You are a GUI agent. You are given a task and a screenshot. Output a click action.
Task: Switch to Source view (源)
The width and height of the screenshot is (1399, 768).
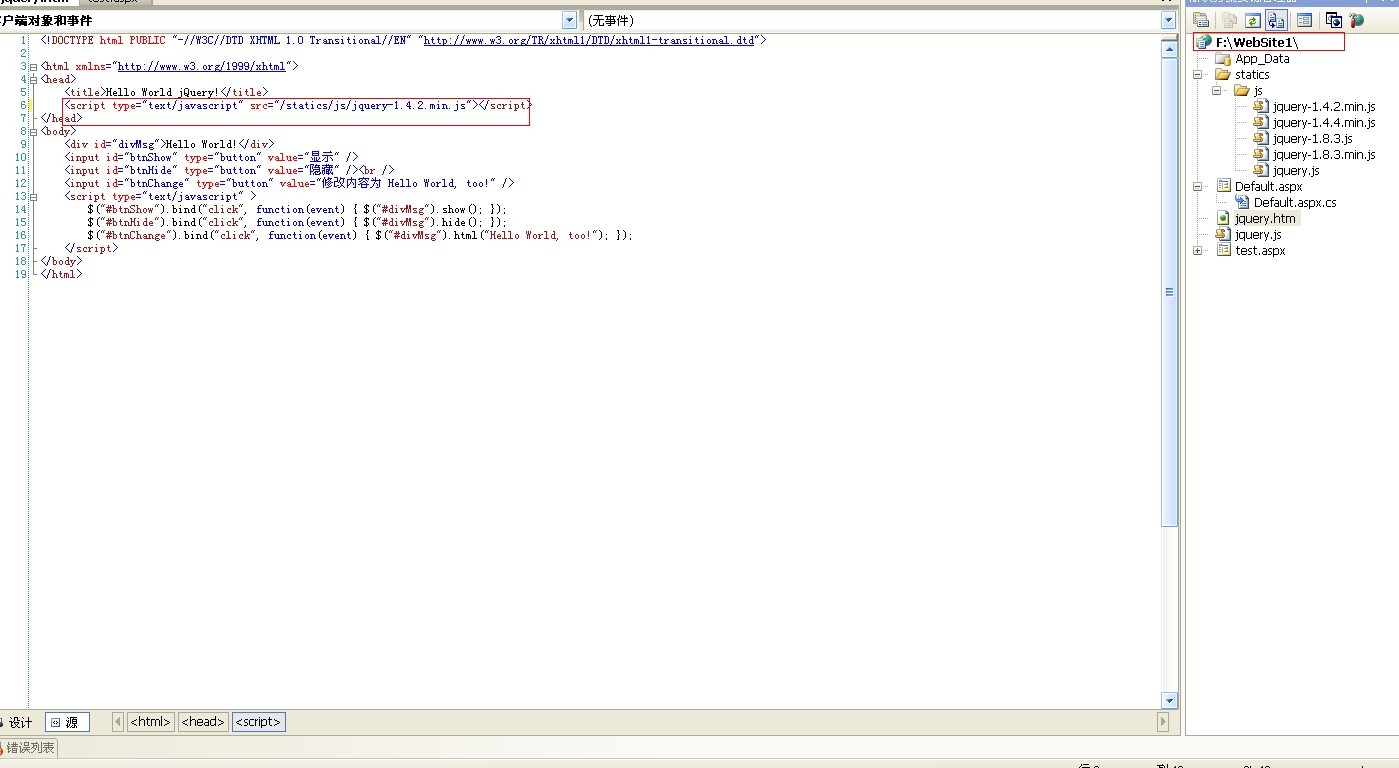click(x=68, y=722)
